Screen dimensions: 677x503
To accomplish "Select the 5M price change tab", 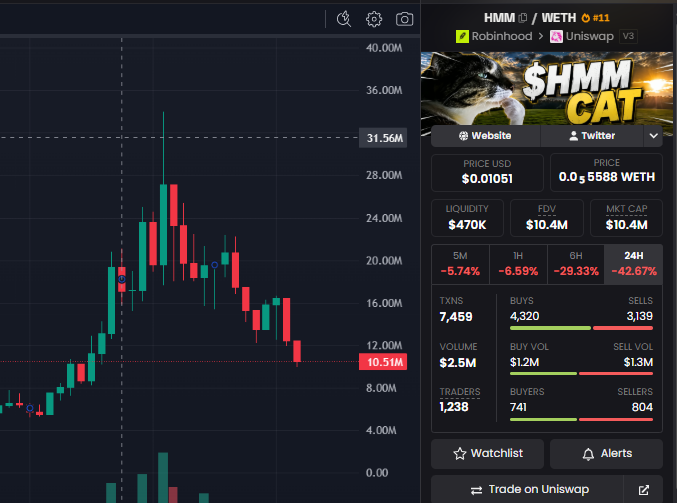I will point(460,264).
